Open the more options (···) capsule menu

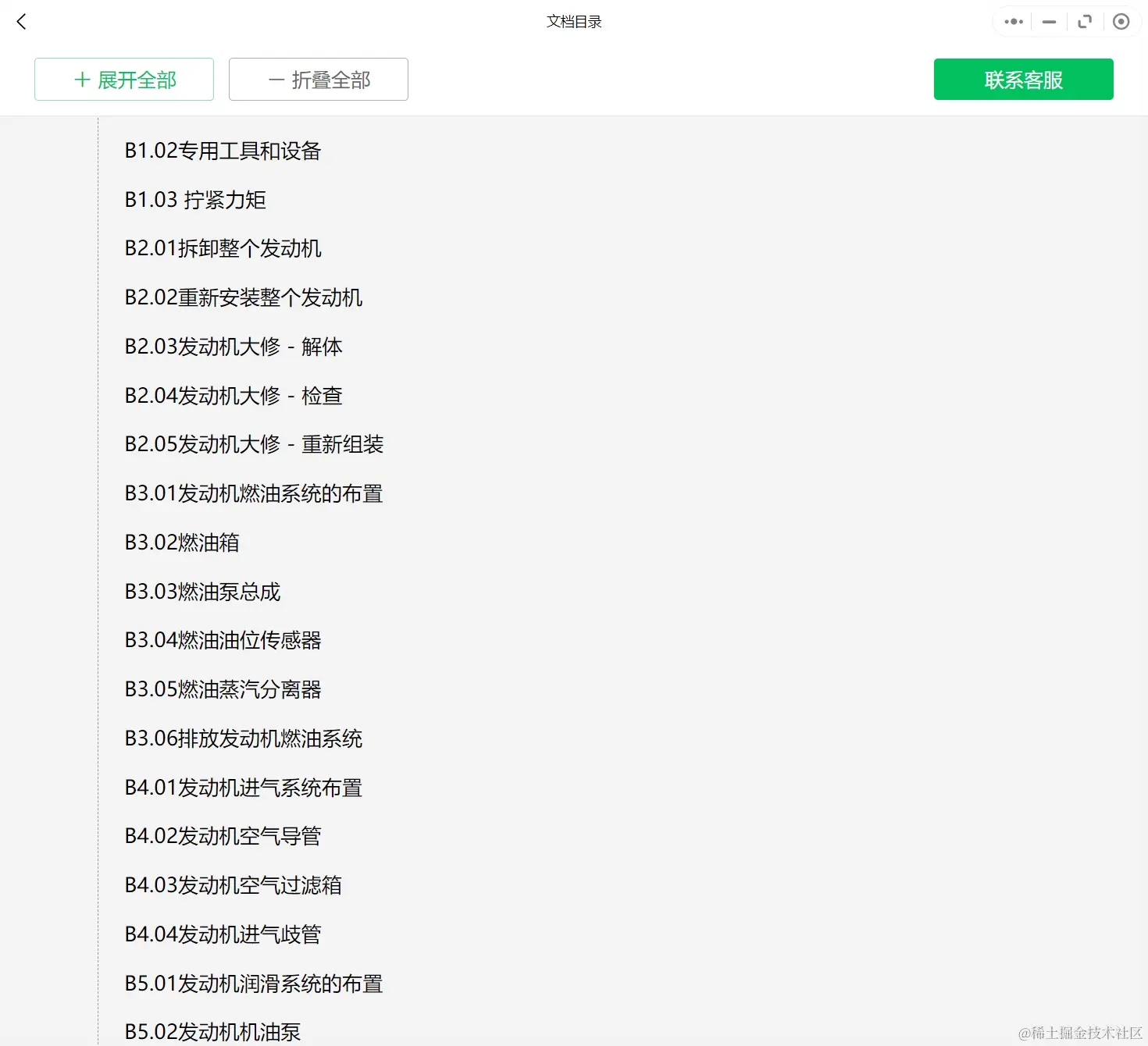click(x=1012, y=21)
